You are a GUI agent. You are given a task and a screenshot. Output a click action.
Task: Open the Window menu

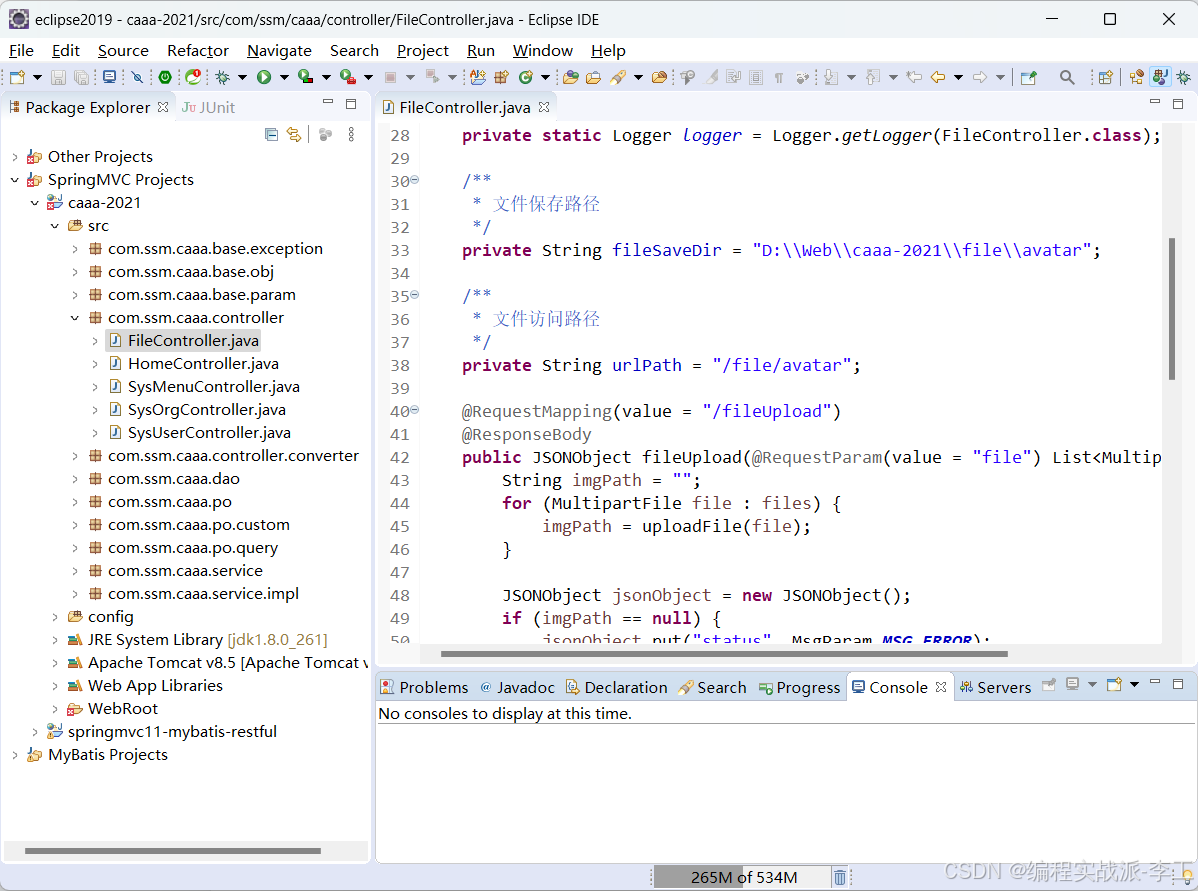[x=542, y=50]
